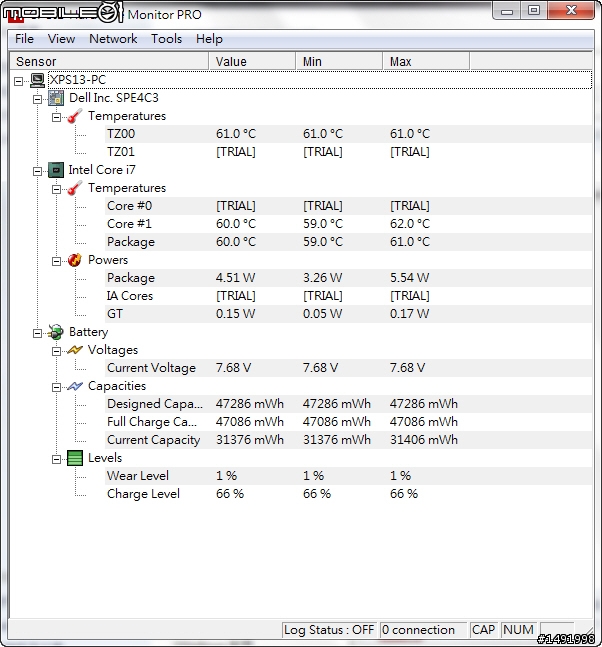Click the Powers flame icon
Image resolution: width=602 pixels, height=647 pixels.
(75, 260)
